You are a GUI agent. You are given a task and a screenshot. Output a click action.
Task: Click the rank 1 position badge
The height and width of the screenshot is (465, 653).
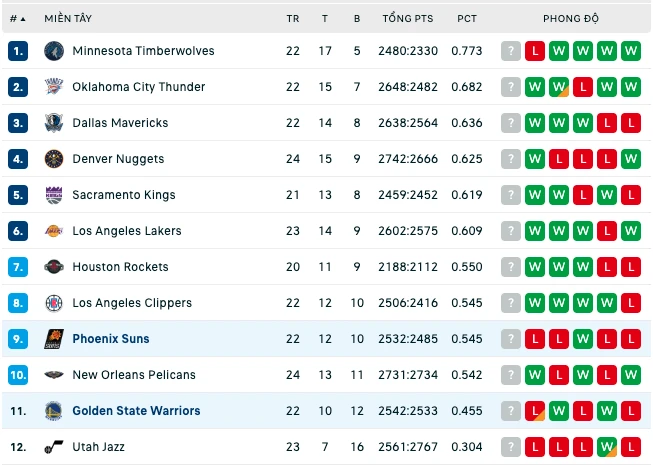tap(18, 51)
